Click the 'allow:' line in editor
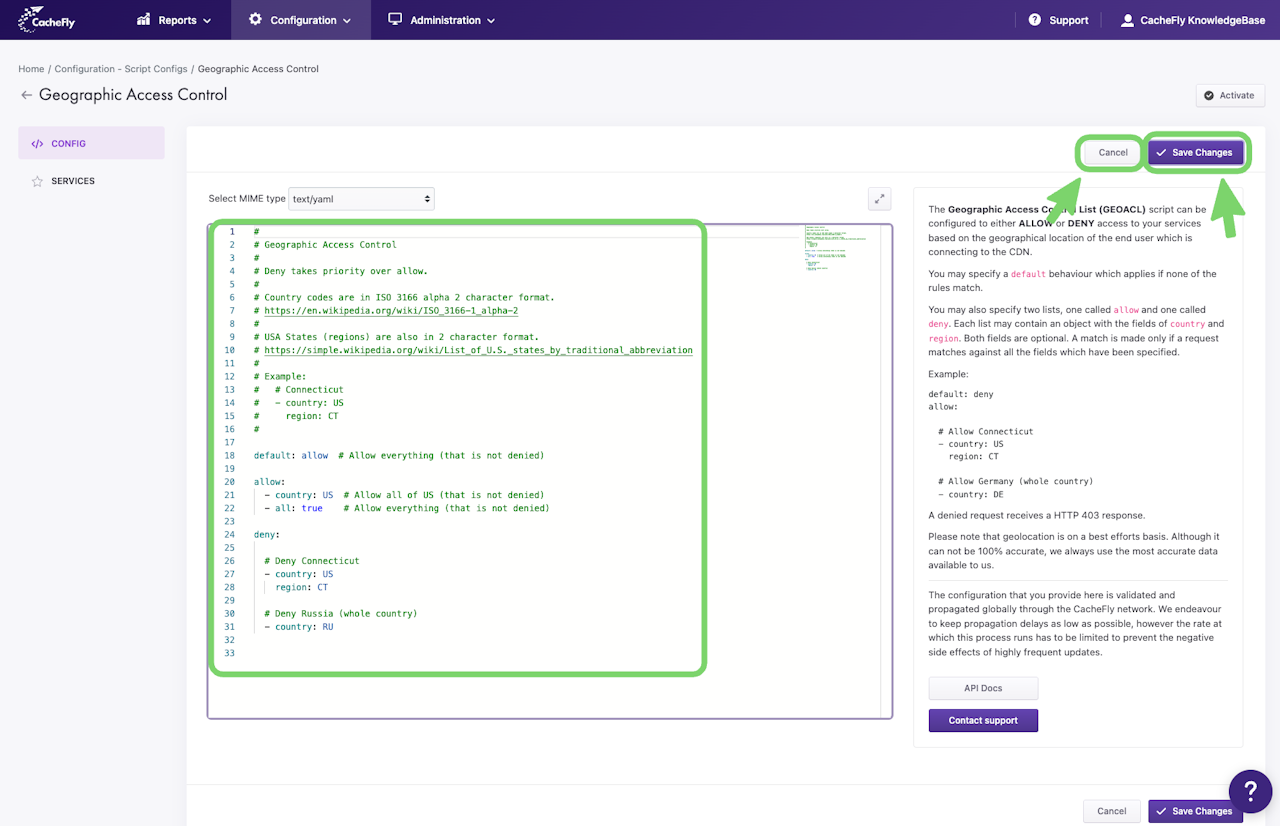This screenshot has width=1280, height=826. point(270,481)
